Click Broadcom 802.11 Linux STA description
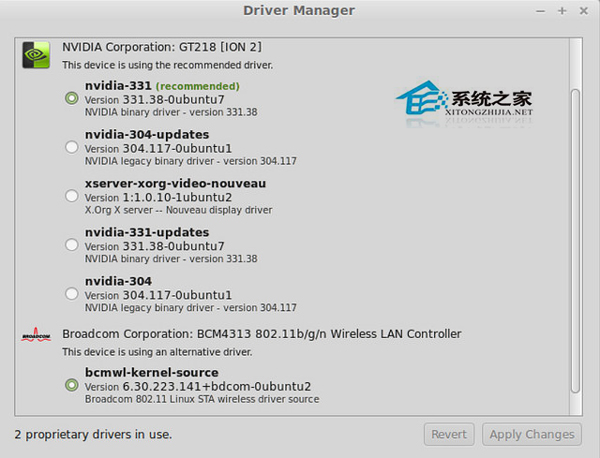The height and width of the screenshot is (458, 600). click(x=202, y=399)
